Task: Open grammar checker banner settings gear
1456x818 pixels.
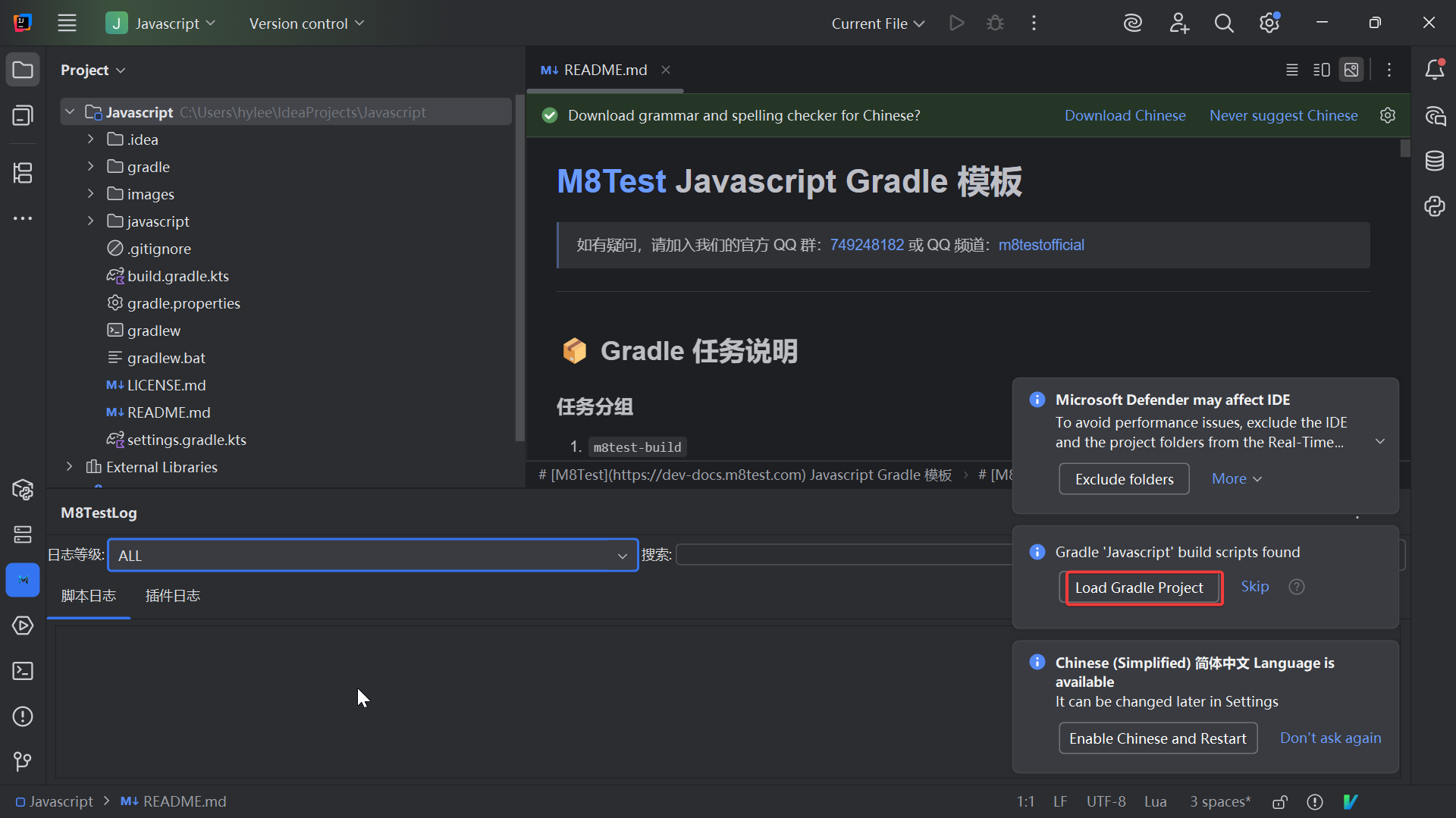Action: tap(1388, 115)
